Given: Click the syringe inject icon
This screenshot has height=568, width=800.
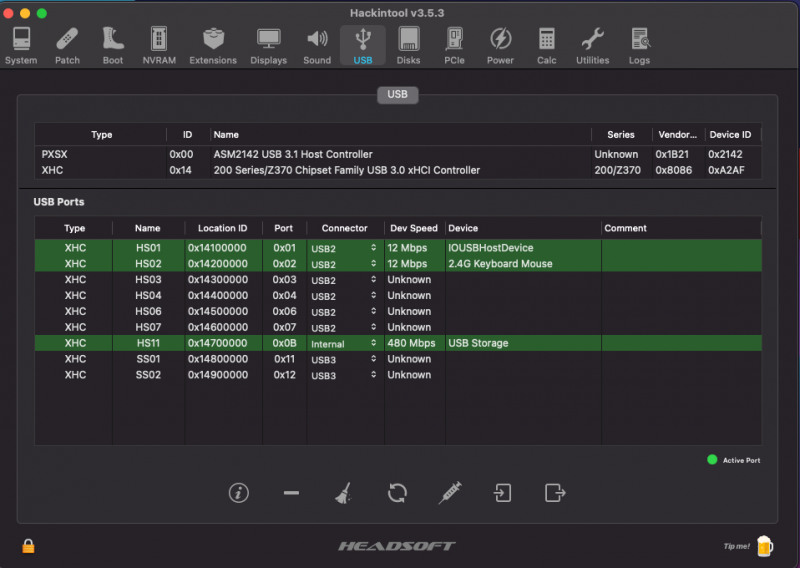Looking at the screenshot, I should (x=450, y=492).
